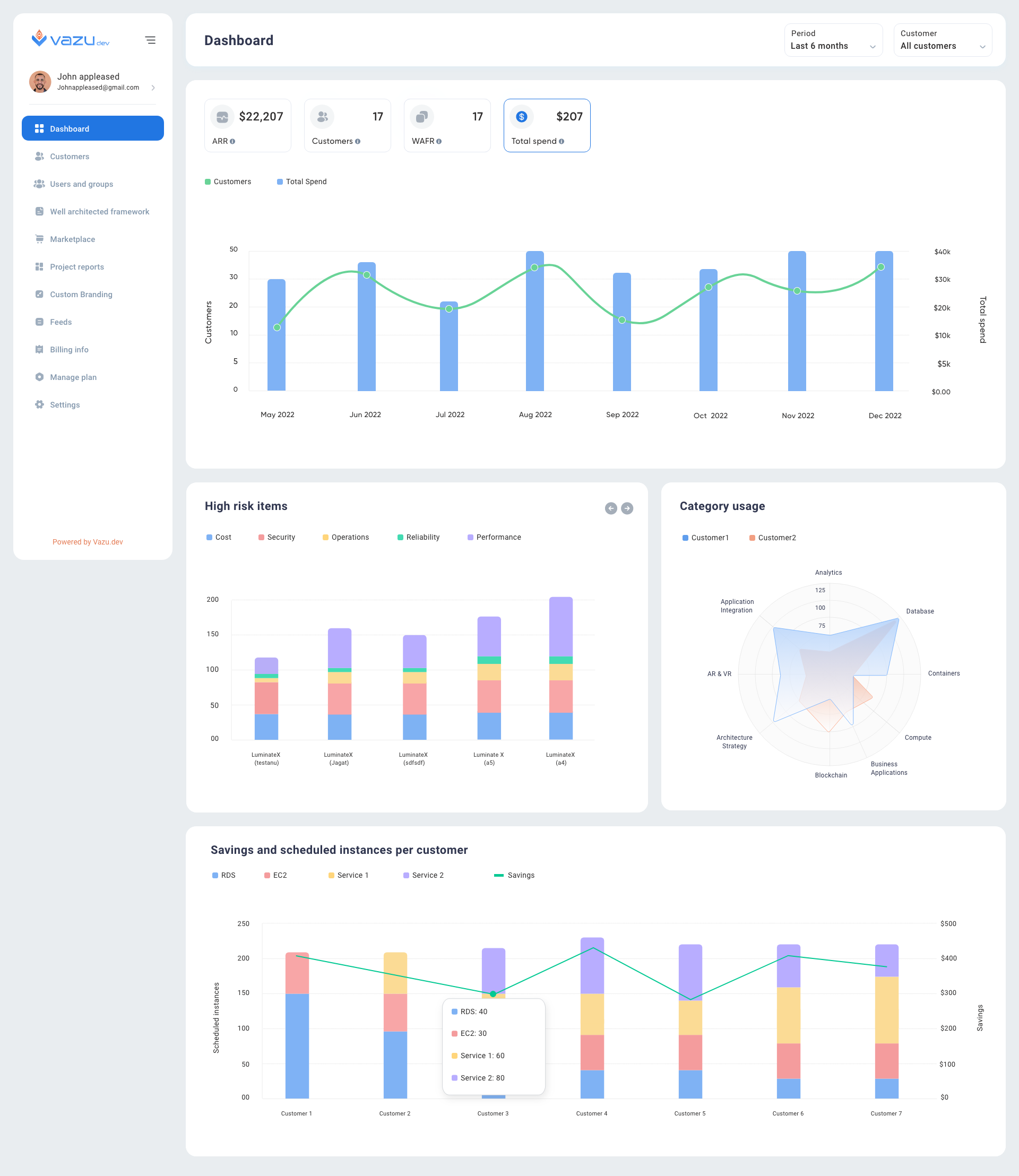The image size is (1019, 1176).
Task: Click the Marketplace cart icon
Action: coord(39,239)
